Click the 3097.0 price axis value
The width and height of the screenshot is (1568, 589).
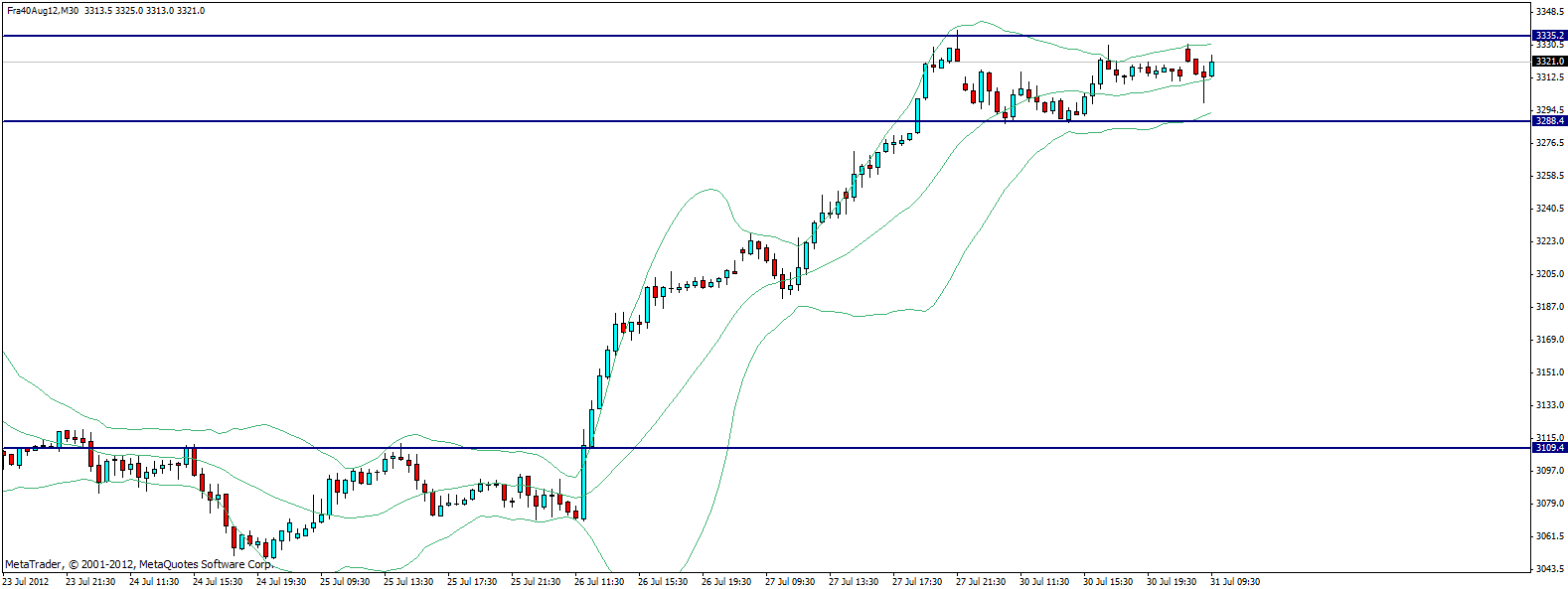[x=1550, y=471]
